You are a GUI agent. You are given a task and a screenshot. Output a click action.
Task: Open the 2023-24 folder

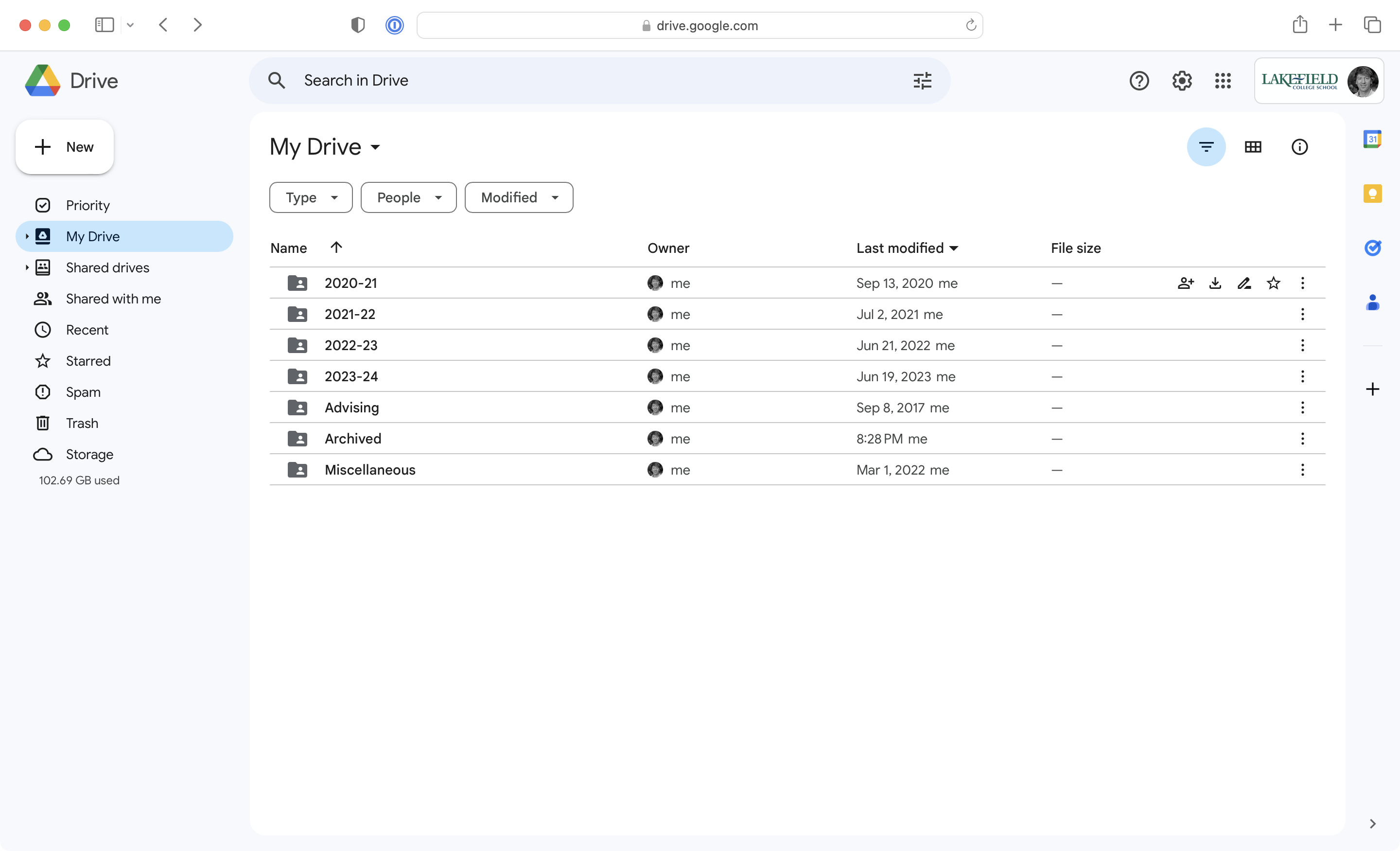point(352,376)
